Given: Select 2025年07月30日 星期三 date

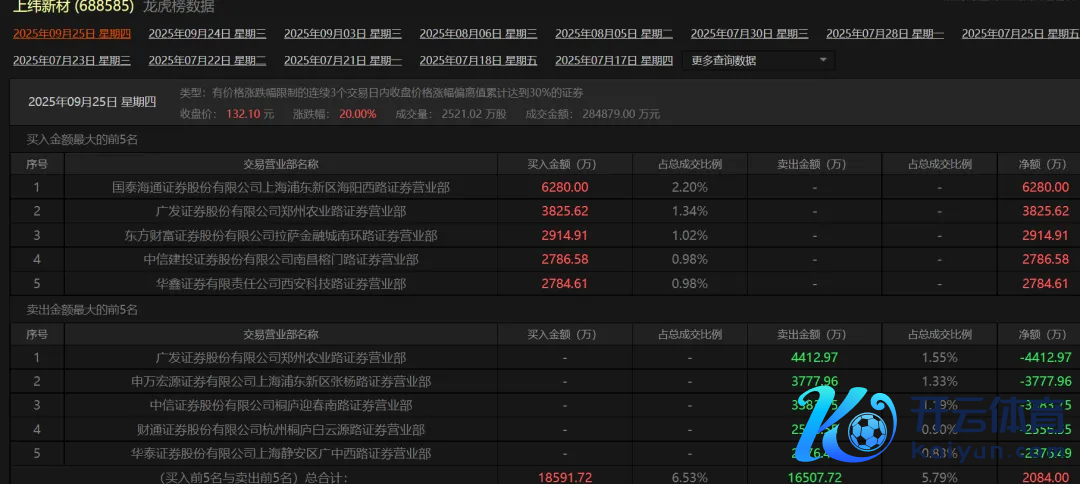Looking at the screenshot, I should point(749,34).
